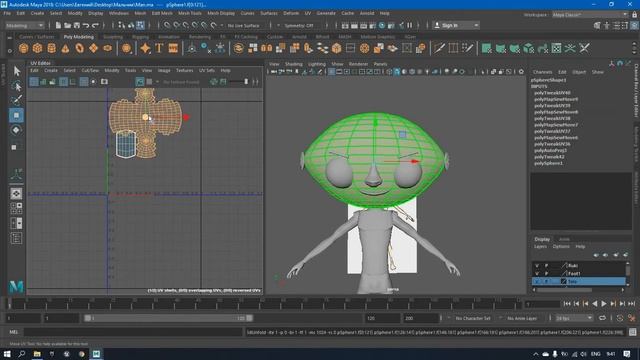Toggle Auto Keyframe button
This screenshot has height=360, width=640.
click(x=620, y=318)
